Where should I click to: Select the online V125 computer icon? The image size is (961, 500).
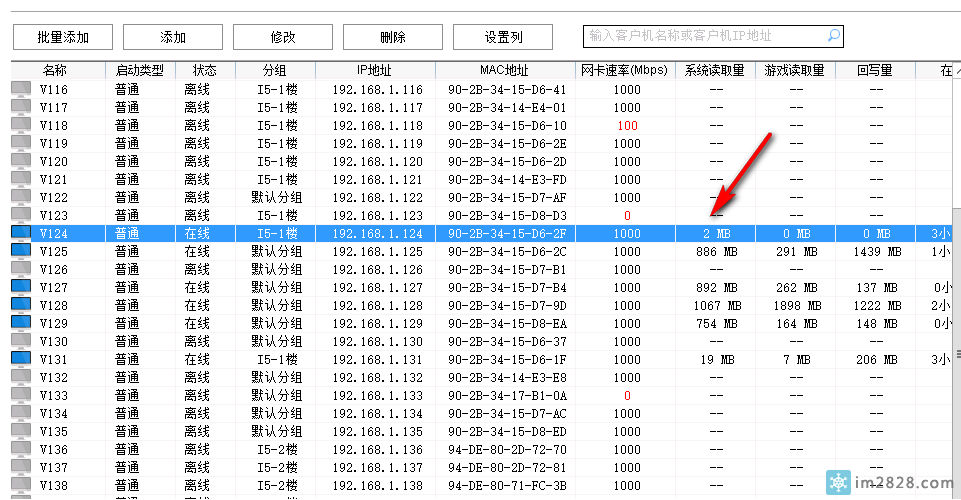pyautogui.click(x=21, y=251)
